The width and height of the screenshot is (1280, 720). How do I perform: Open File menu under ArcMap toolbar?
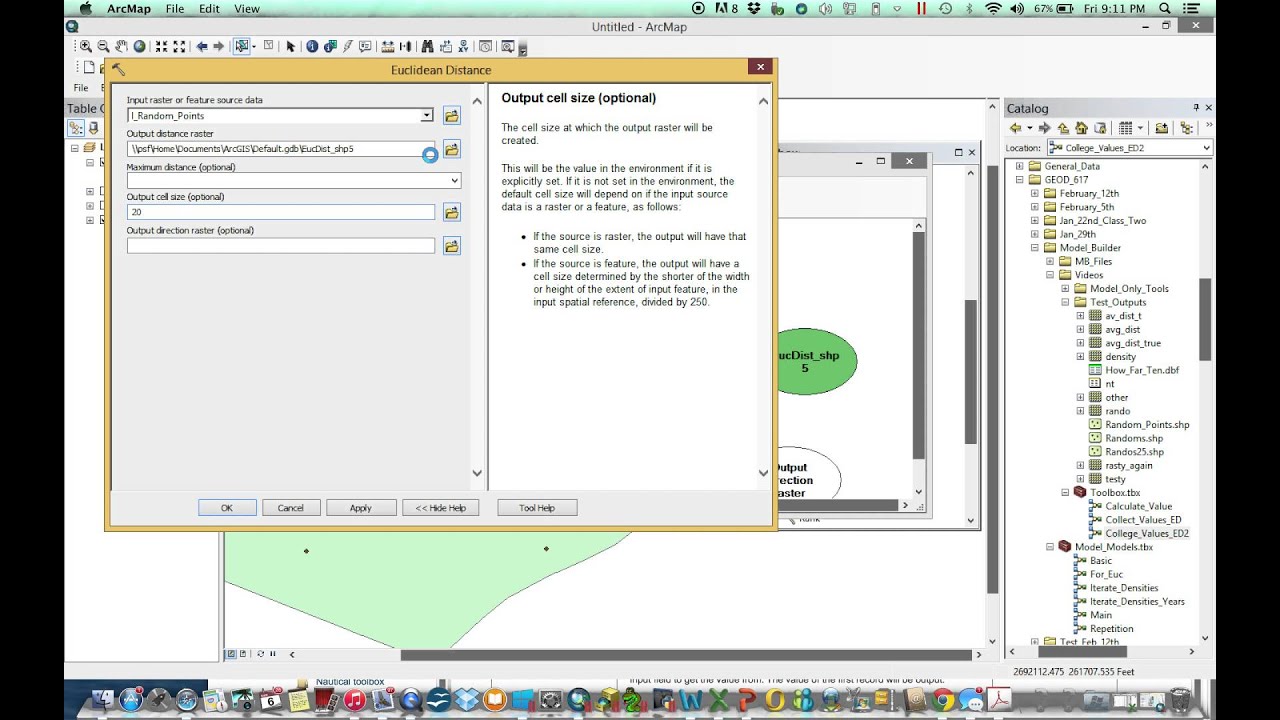(81, 88)
